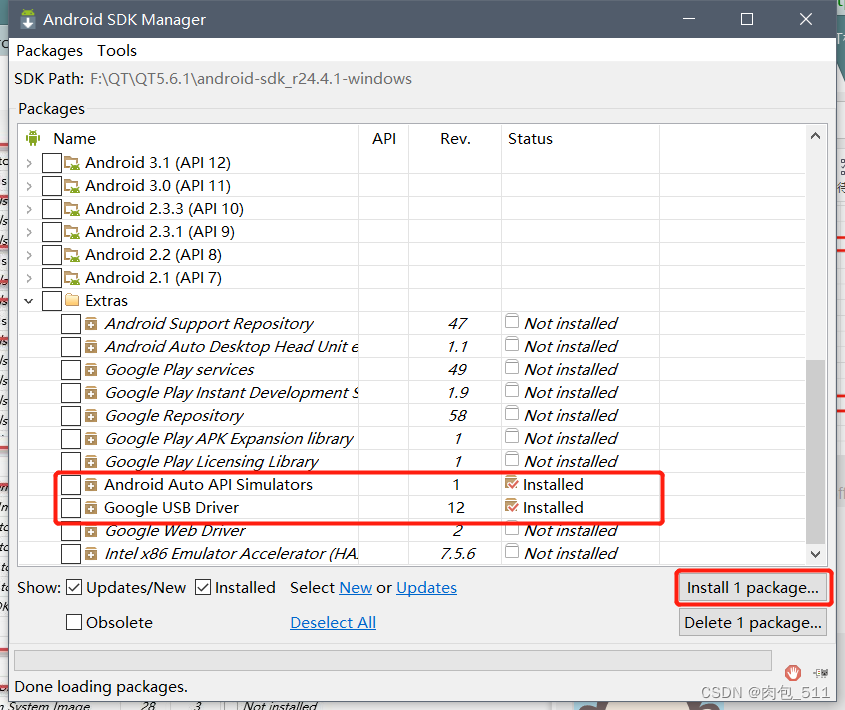Check the Google Play services checkbox
This screenshot has height=710, width=845.
[71, 370]
